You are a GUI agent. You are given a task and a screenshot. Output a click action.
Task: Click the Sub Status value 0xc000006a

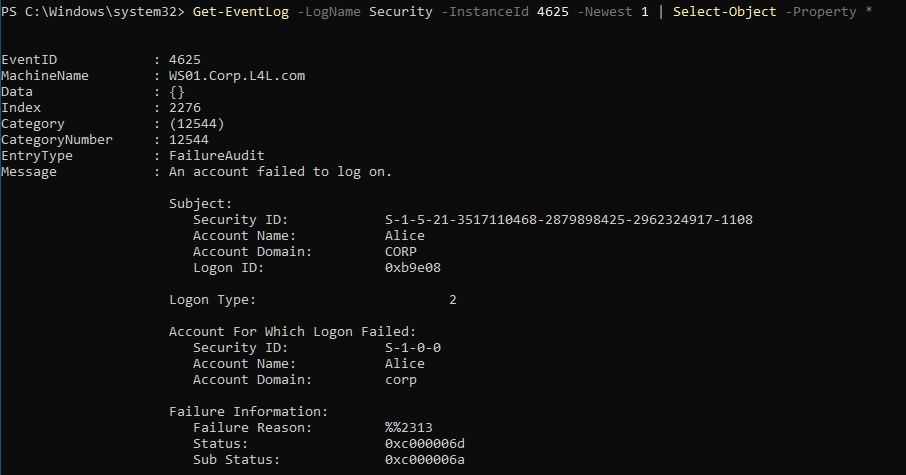(425, 460)
